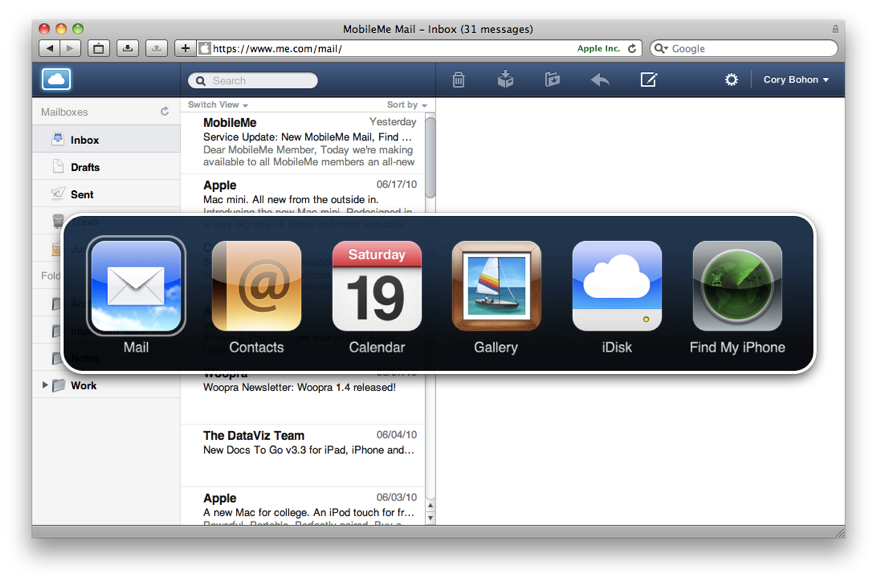The image size is (877, 582).
Task: Compose a new message
Action: 648,79
